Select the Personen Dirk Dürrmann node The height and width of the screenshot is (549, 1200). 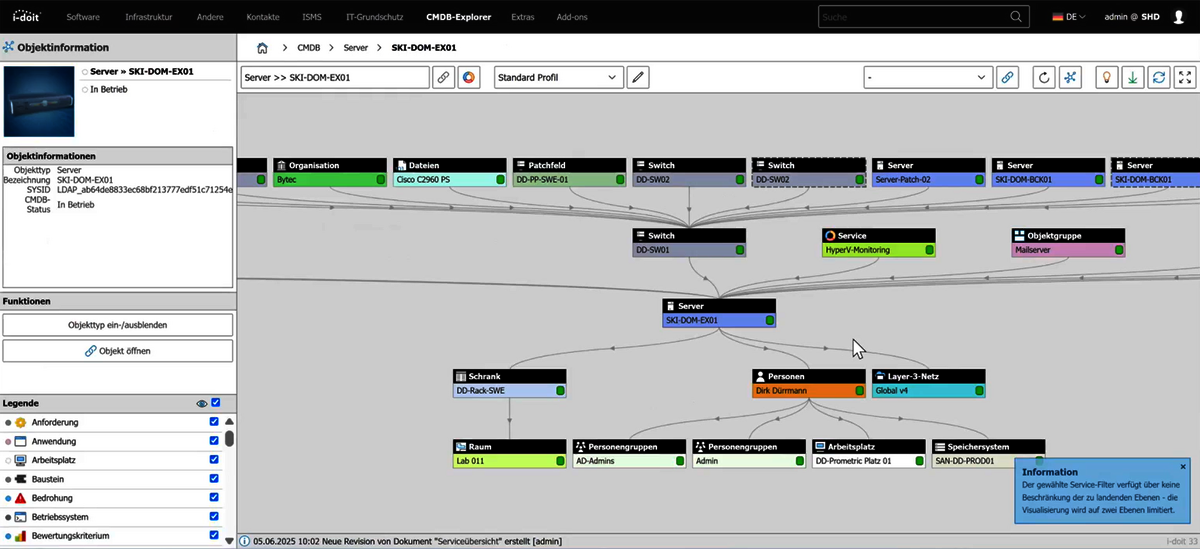click(x=809, y=383)
